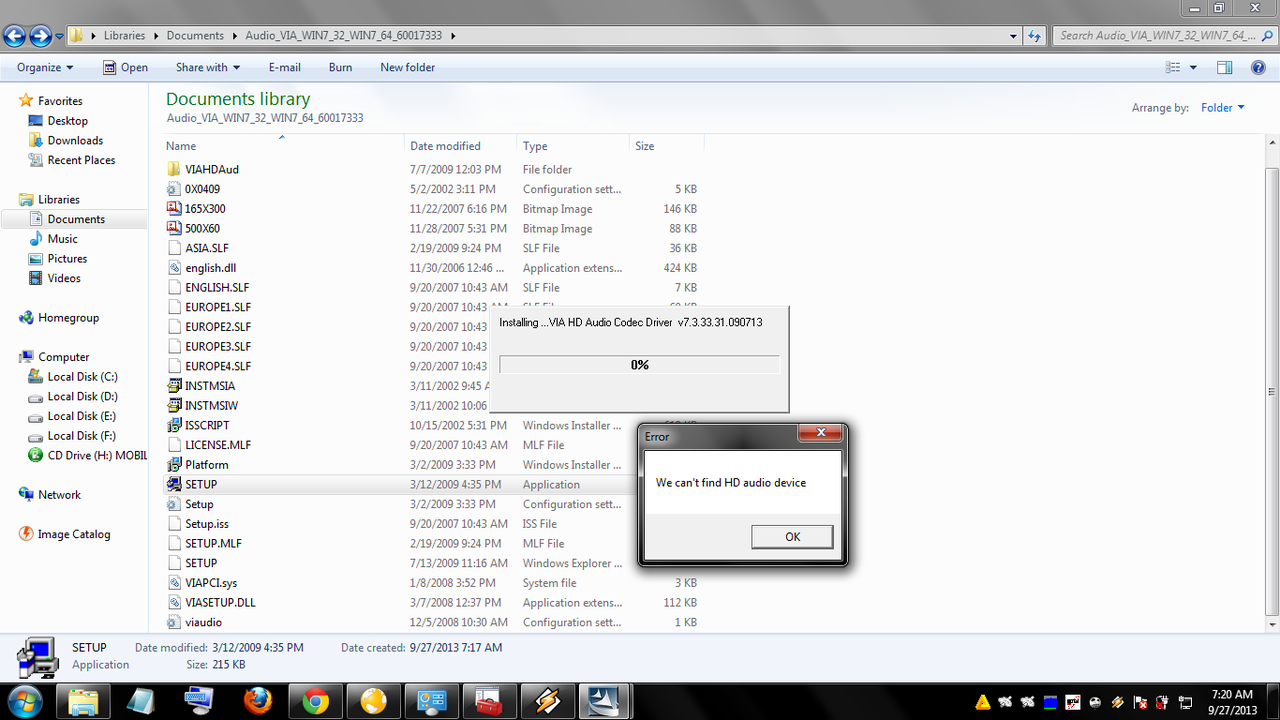This screenshot has width=1280, height=720.
Task: Open Local Disk (E:)
Action: coord(82,416)
